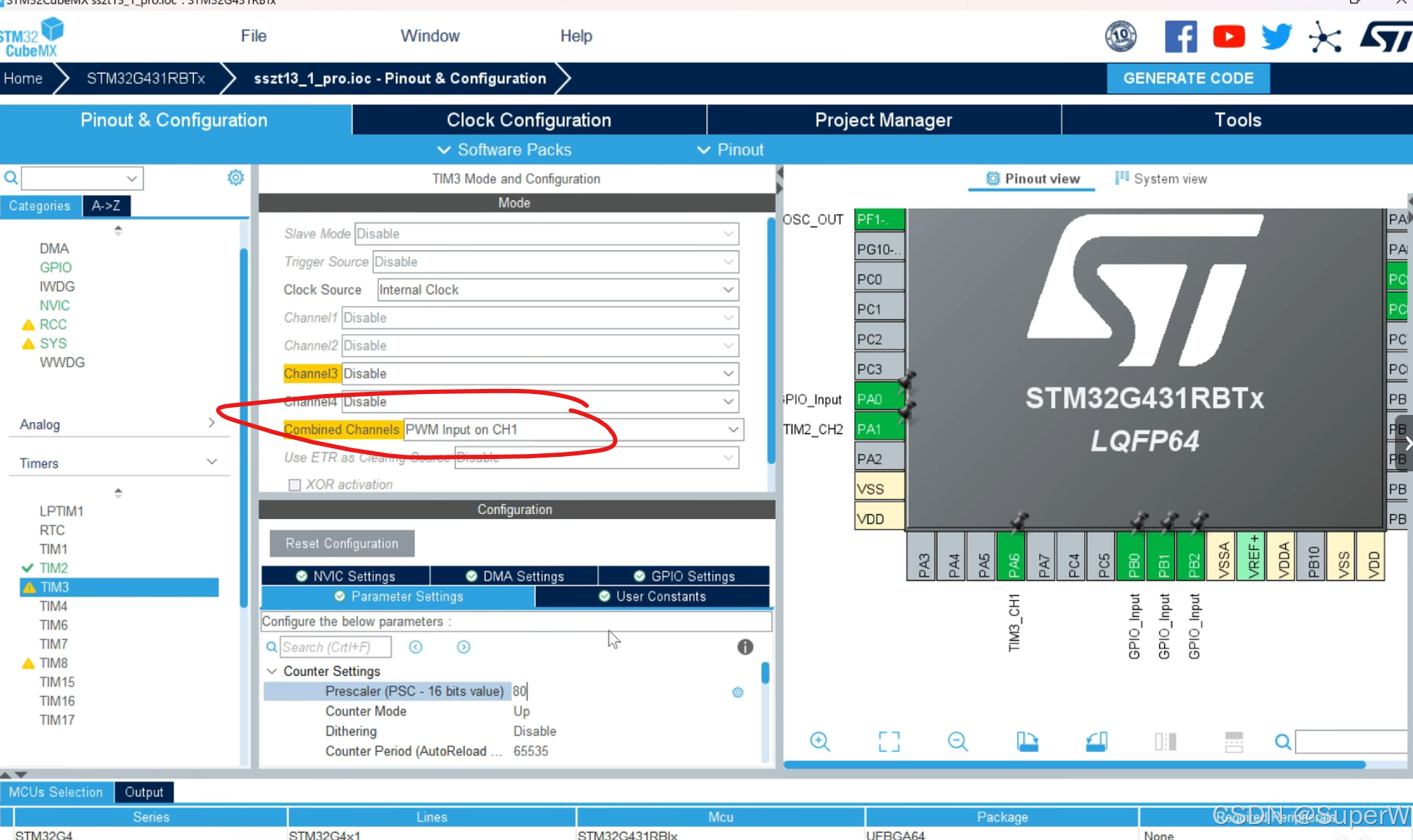
Task: Open the Combined Channels dropdown
Action: tap(733, 429)
